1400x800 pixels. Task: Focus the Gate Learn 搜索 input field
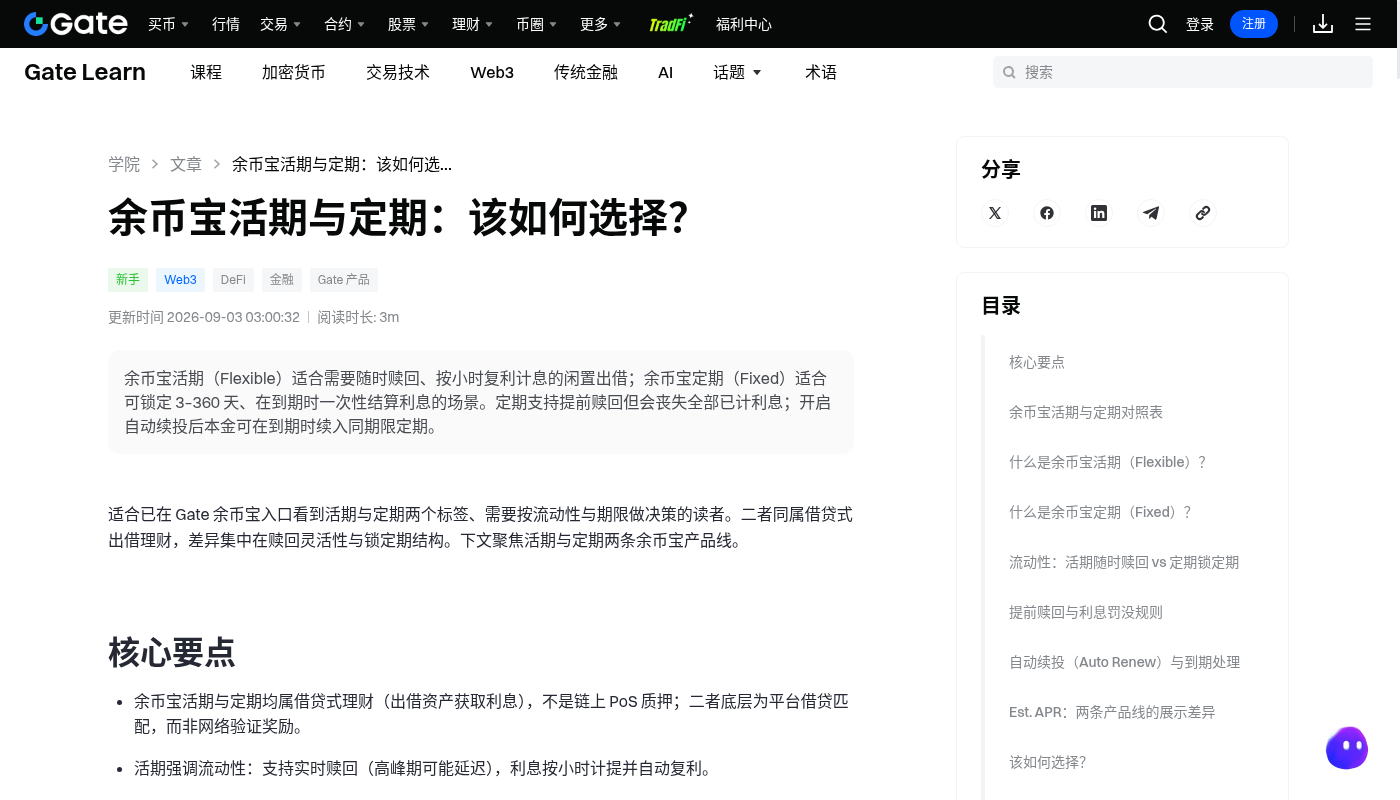(1183, 72)
